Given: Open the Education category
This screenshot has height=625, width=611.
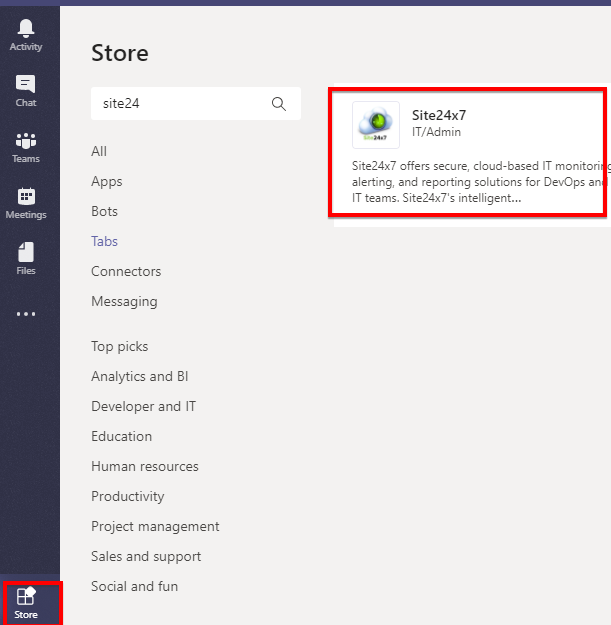Looking at the screenshot, I should tap(122, 436).
